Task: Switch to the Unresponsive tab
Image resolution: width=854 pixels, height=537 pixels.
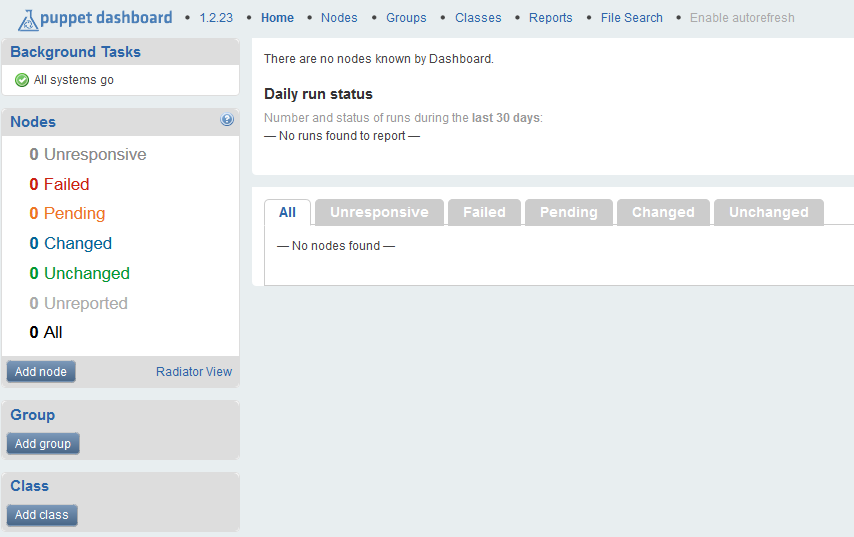Action: tap(379, 212)
